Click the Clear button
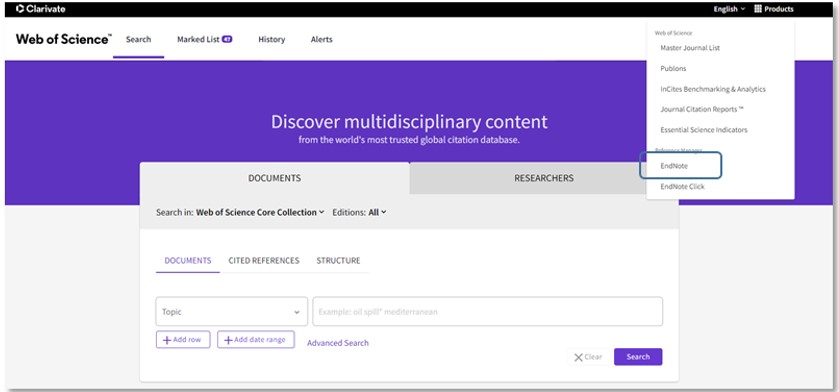This screenshot has width=839, height=392. point(588,357)
